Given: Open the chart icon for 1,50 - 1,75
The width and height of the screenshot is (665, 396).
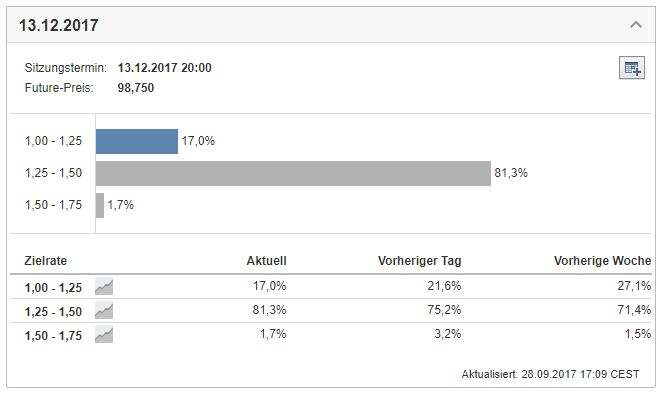Looking at the screenshot, I should 104,335.
